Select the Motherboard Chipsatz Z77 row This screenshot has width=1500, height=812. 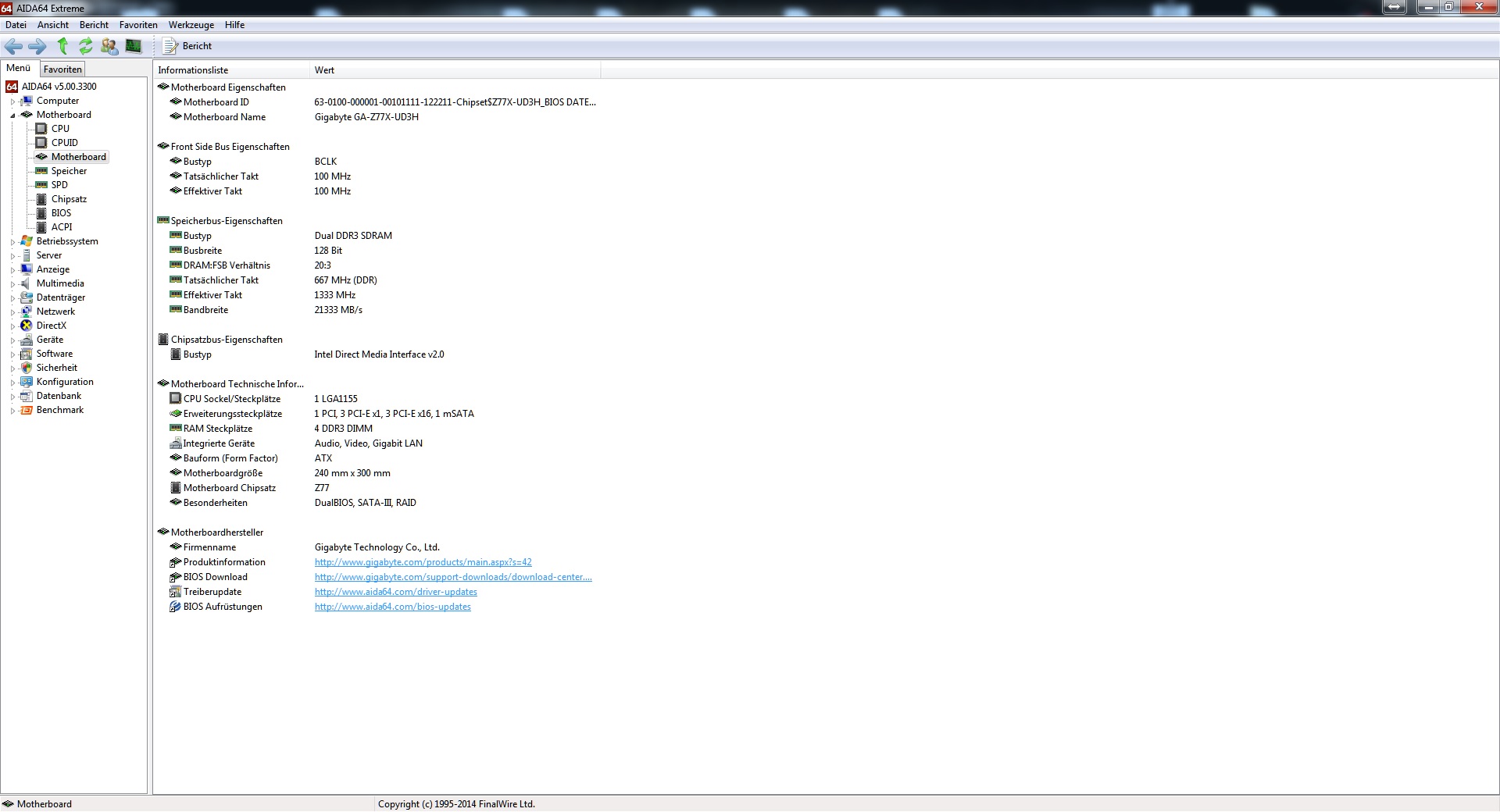pyautogui.click(x=378, y=488)
